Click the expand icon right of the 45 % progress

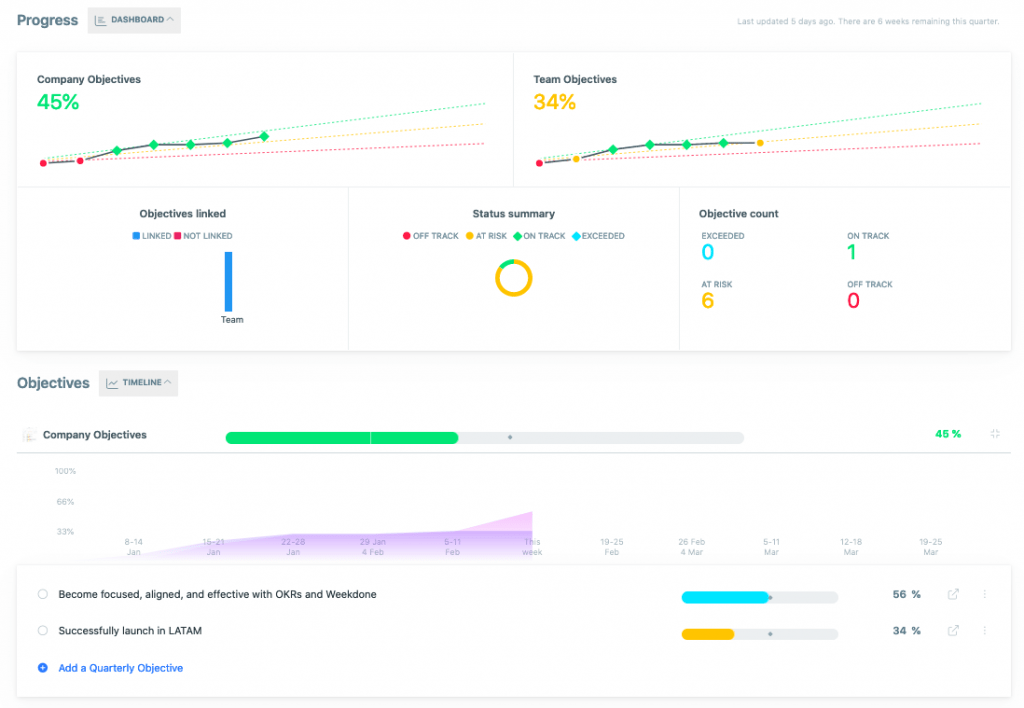(x=995, y=434)
